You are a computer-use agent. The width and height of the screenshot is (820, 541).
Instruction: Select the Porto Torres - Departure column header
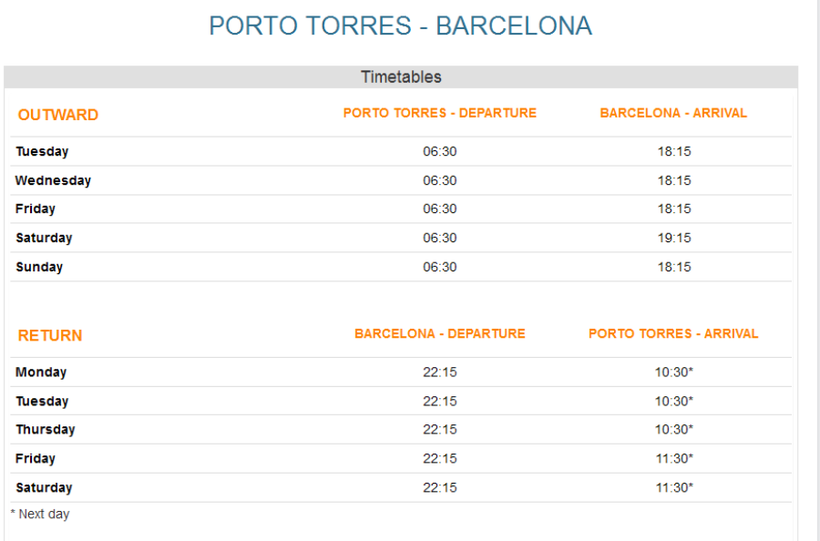click(440, 113)
